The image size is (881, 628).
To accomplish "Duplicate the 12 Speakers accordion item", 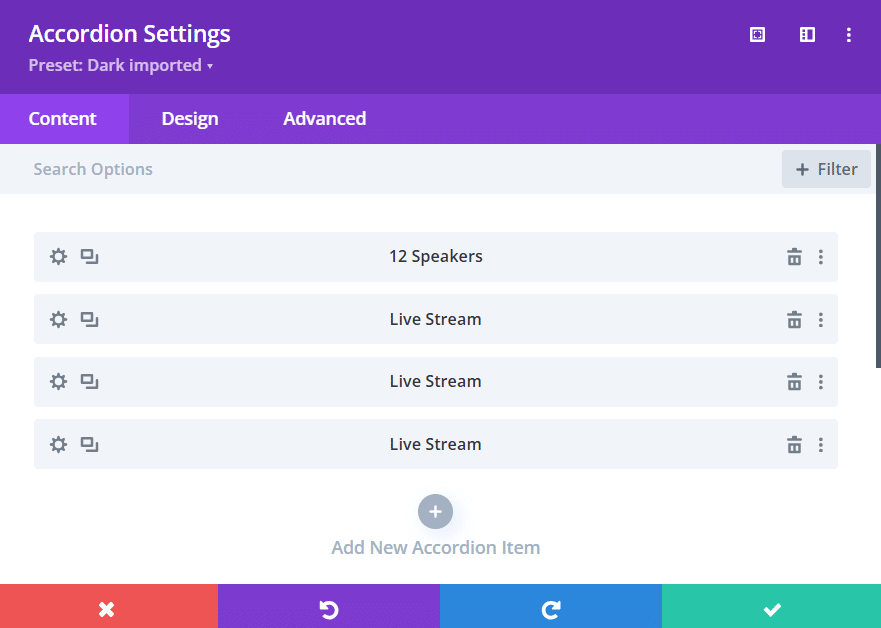I will 89,256.
